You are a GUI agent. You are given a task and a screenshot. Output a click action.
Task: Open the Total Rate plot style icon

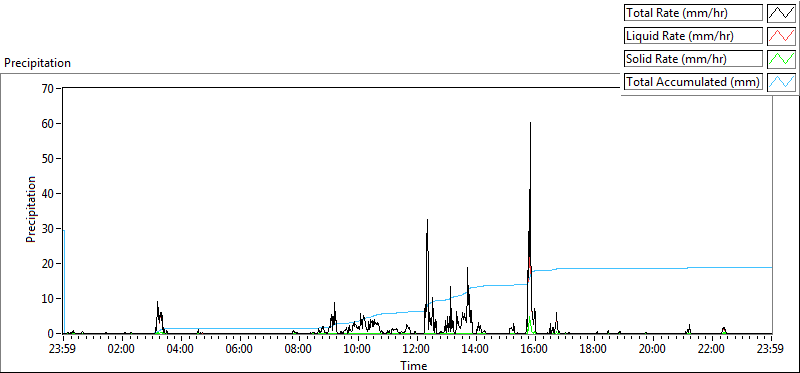tap(781, 13)
